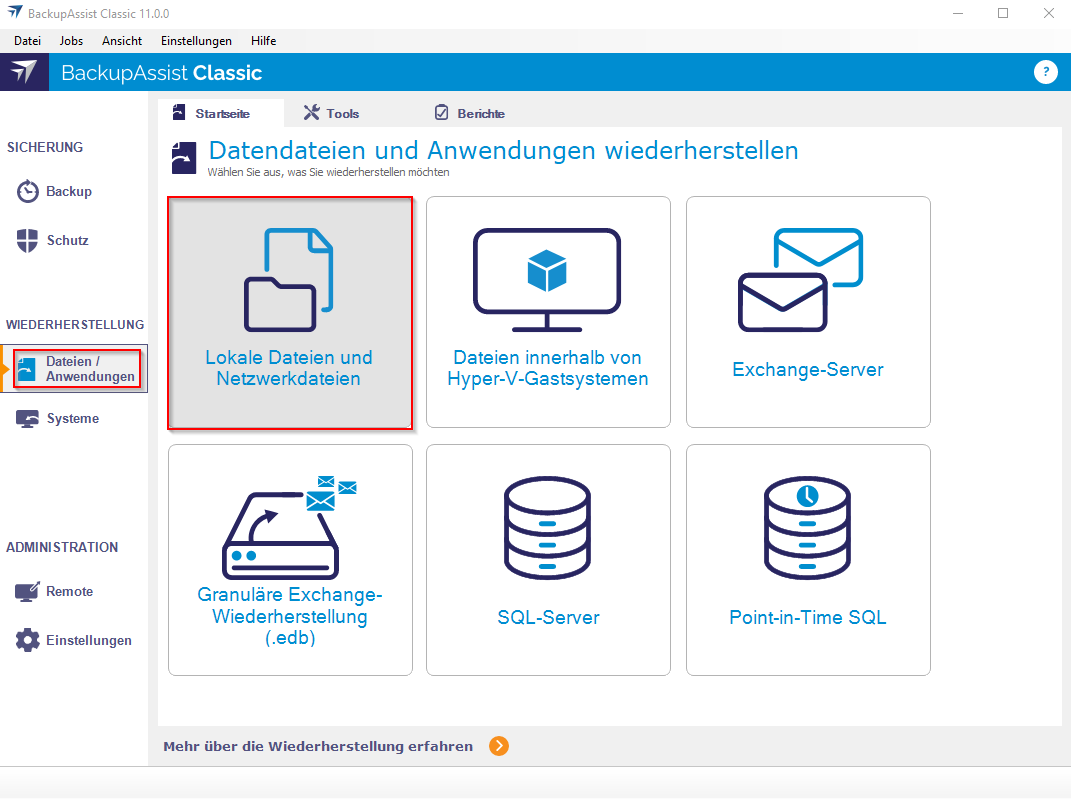Select the Systeme monitor icon
The image size is (1071, 799).
point(28,419)
